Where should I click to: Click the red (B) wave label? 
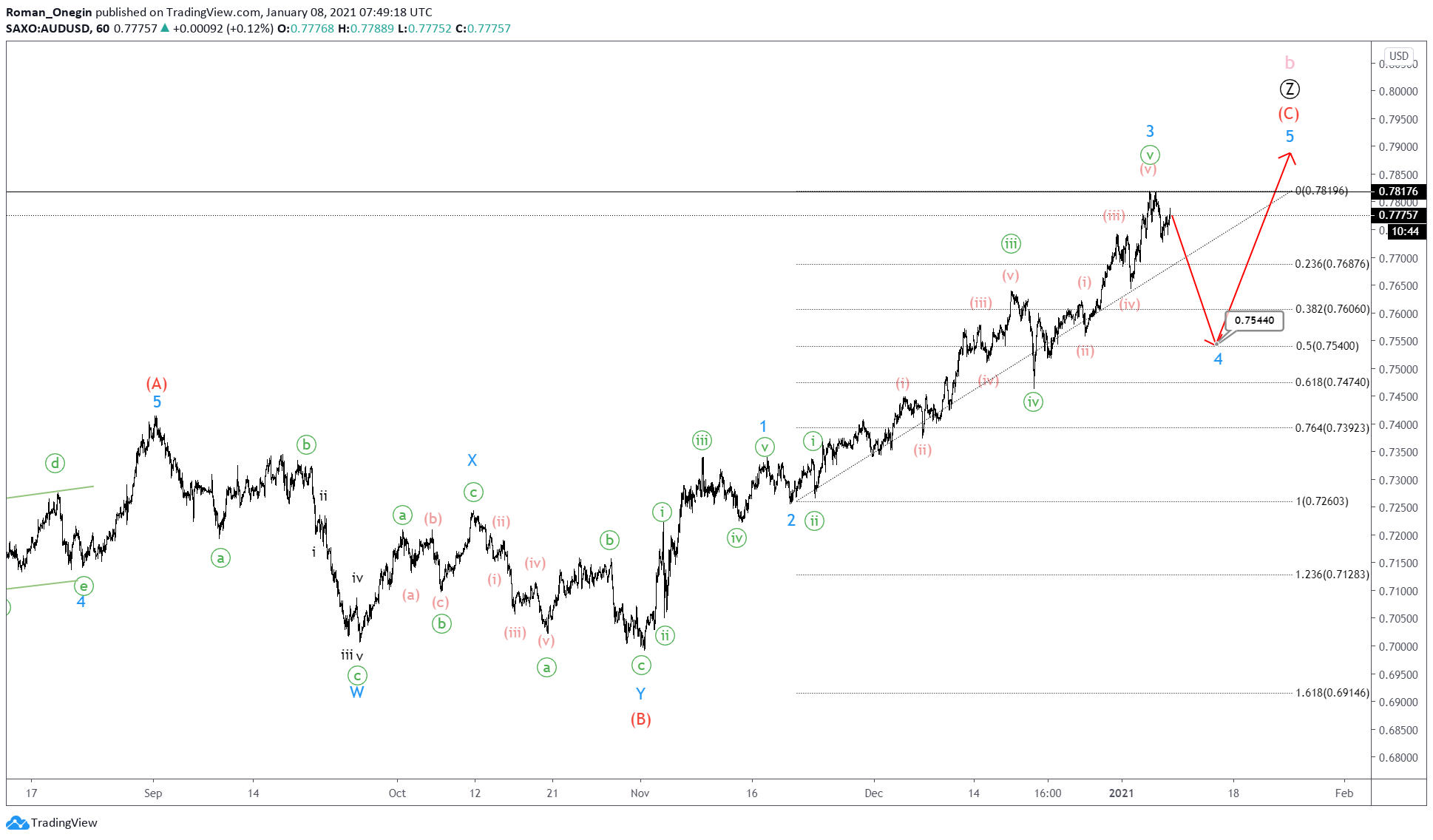(x=640, y=719)
